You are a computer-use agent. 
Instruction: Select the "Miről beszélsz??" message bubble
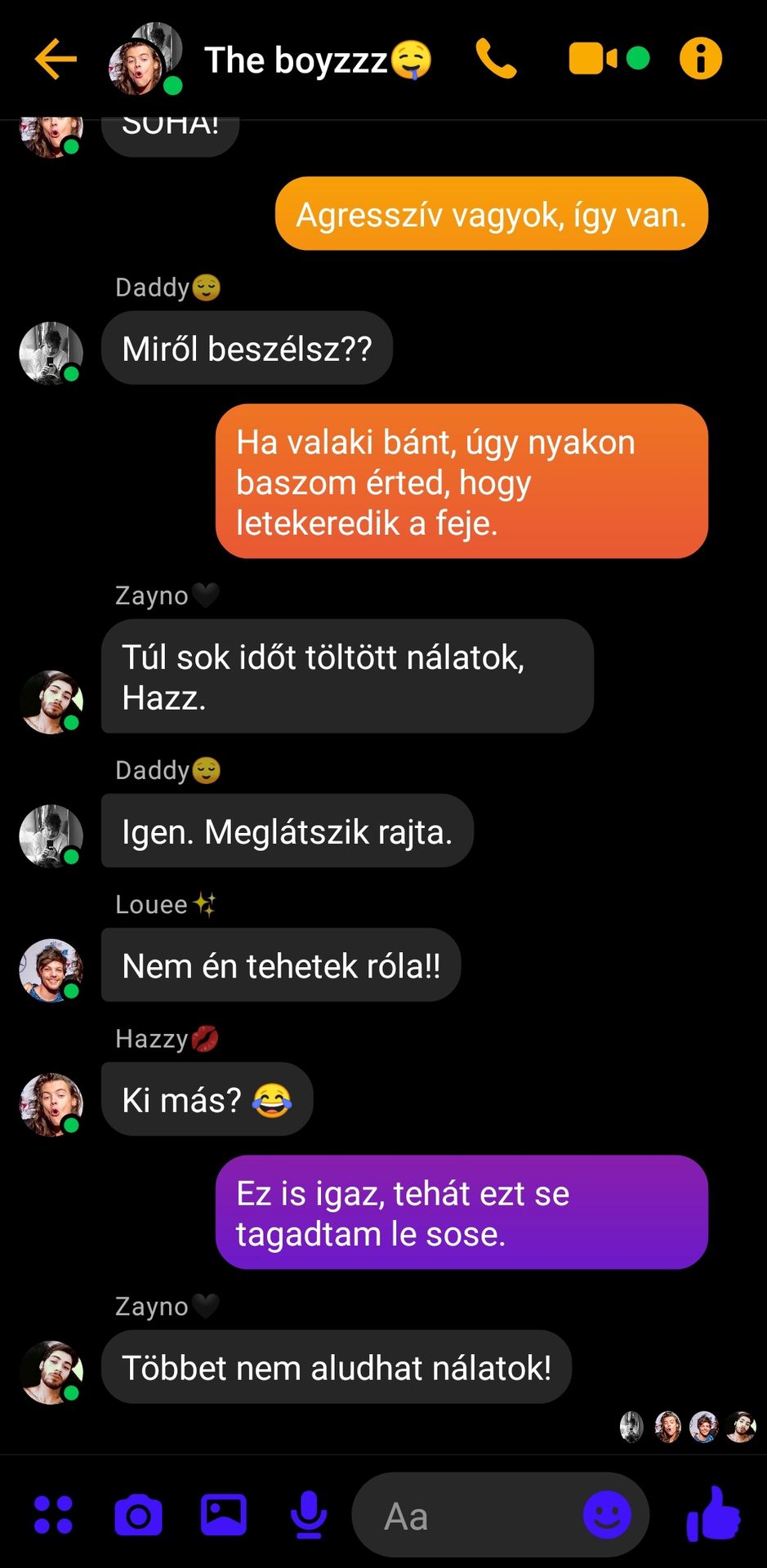click(x=247, y=348)
